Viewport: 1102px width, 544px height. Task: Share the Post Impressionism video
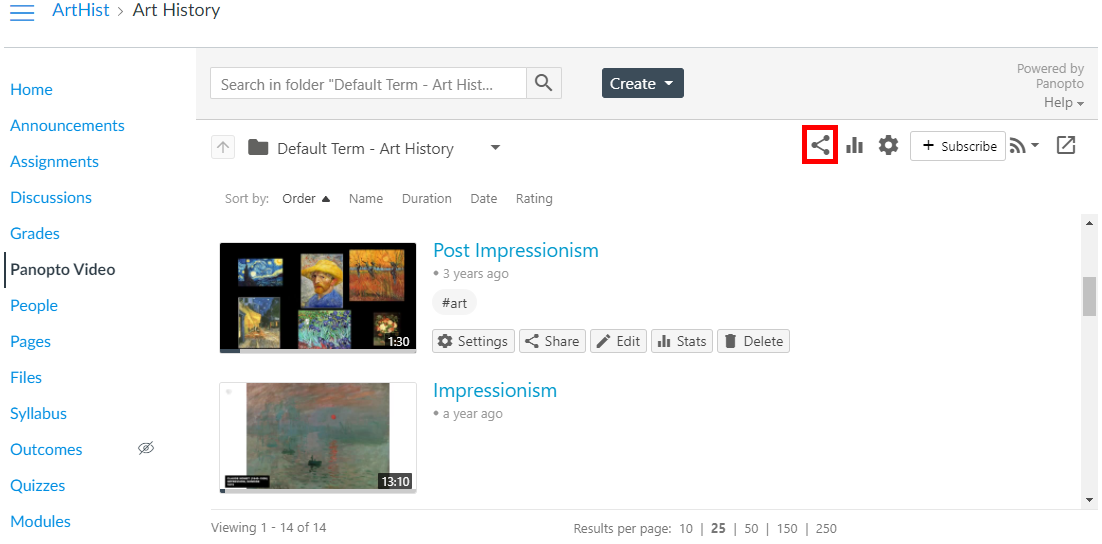pyautogui.click(x=552, y=341)
